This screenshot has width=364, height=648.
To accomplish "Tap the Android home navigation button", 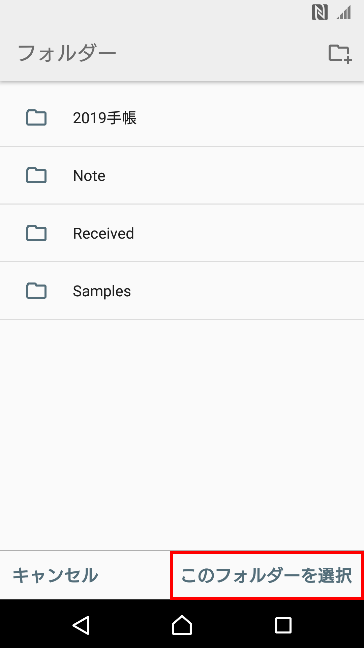I will [x=182, y=624].
